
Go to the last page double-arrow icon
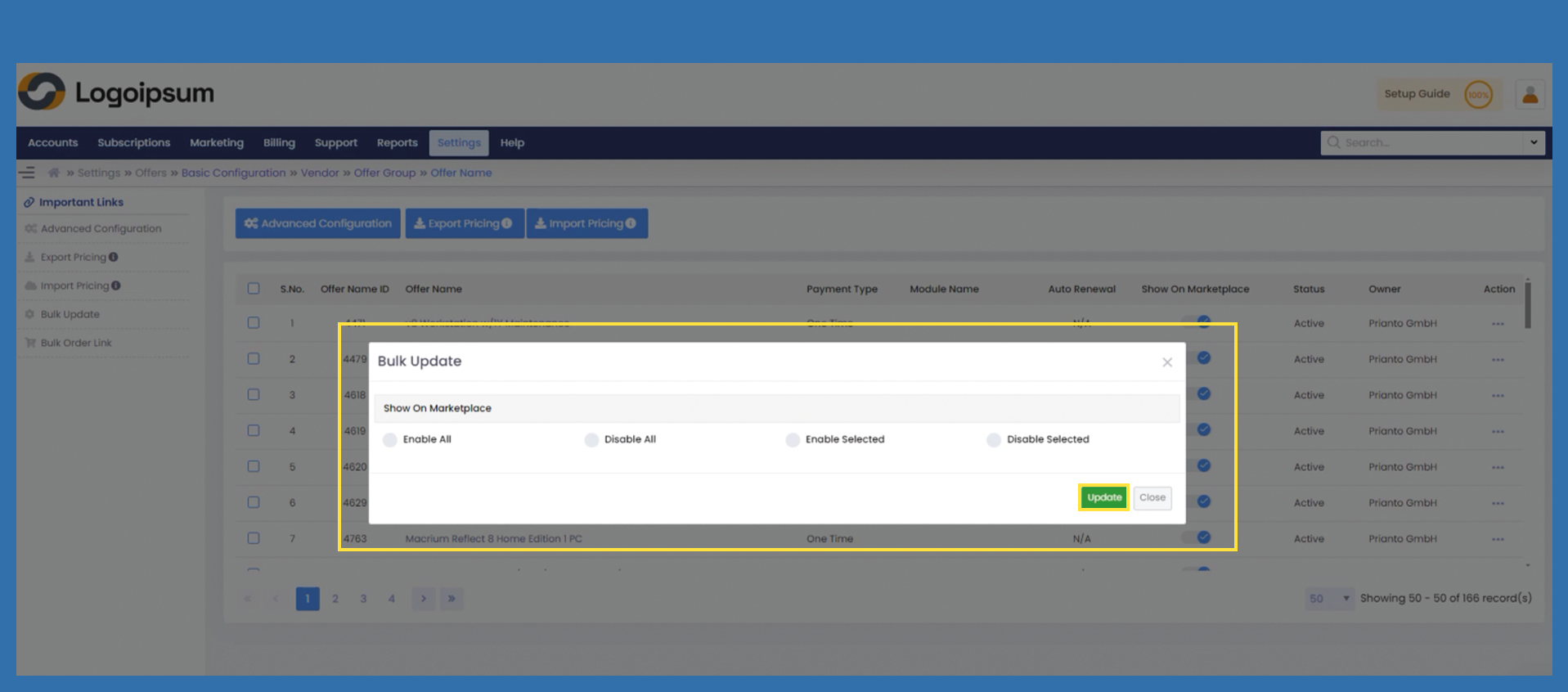coord(452,599)
